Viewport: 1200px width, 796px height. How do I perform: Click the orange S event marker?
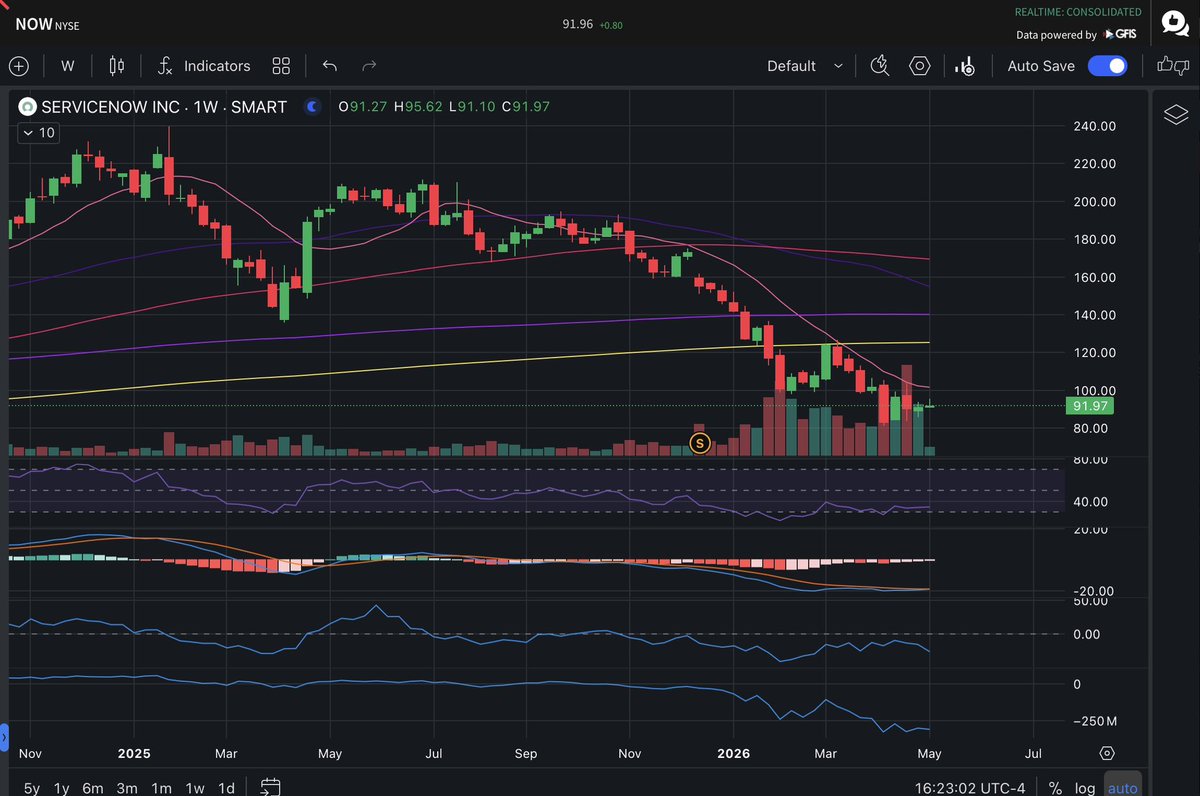[x=700, y=442]
